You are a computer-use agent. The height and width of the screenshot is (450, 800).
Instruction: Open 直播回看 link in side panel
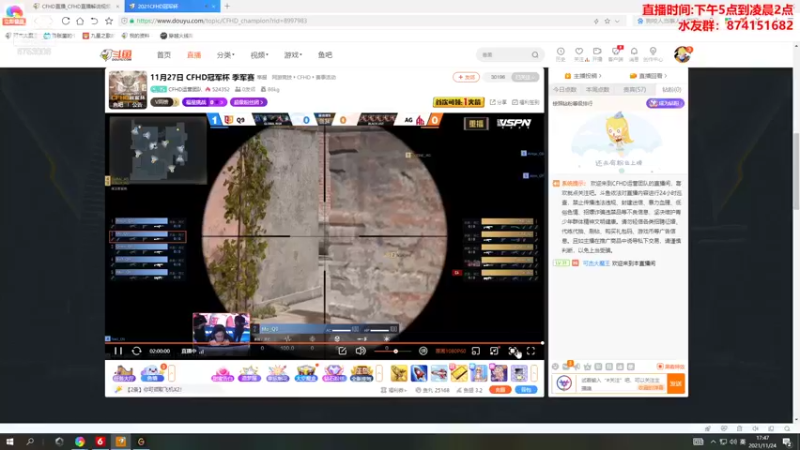pyautogui.click(x=648, y=76)
